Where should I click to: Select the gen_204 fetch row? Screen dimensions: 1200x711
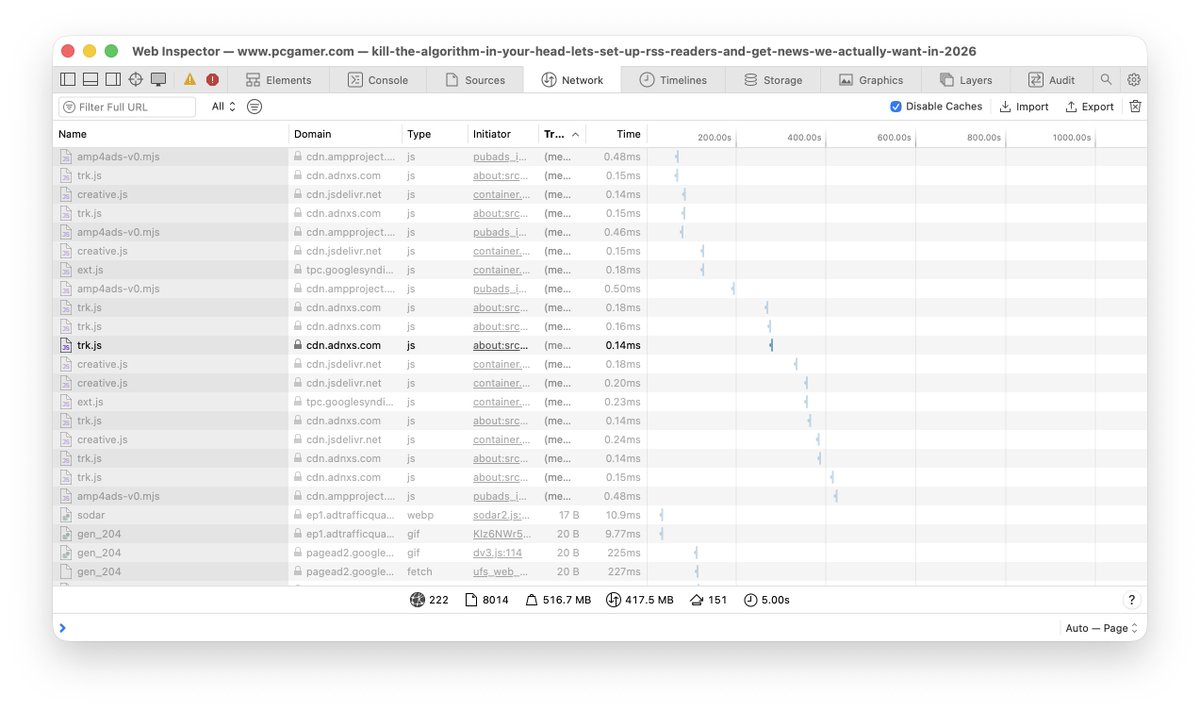pyautogui.click(x=600, y=572)
